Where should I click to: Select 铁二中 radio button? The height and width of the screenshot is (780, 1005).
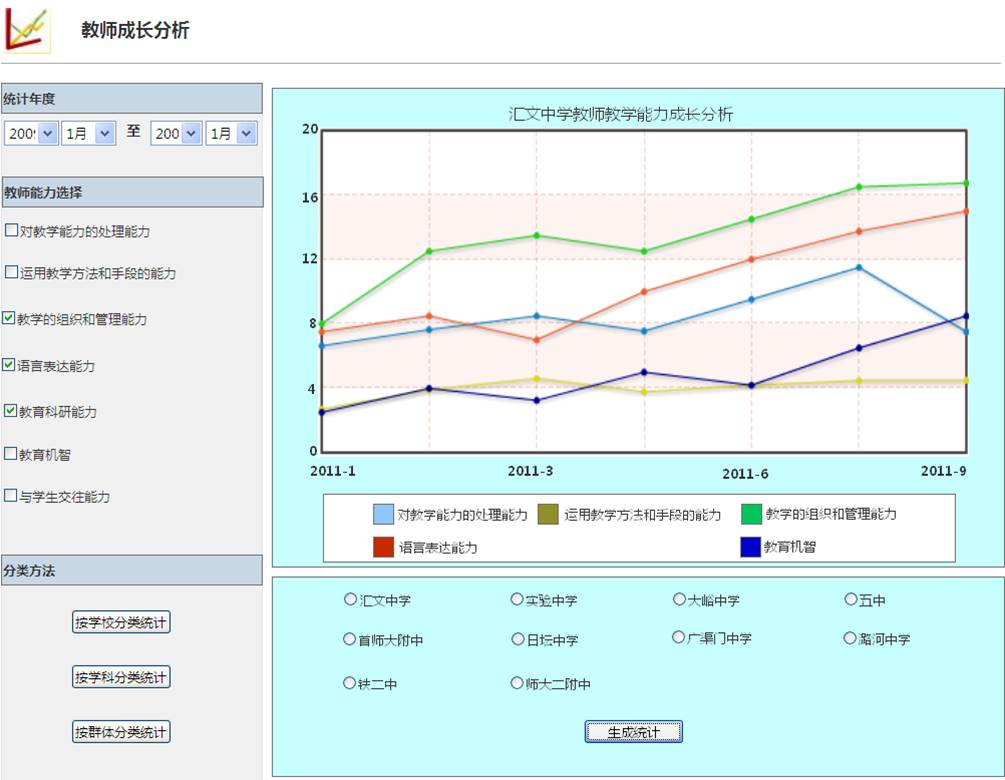pos(349,683)
